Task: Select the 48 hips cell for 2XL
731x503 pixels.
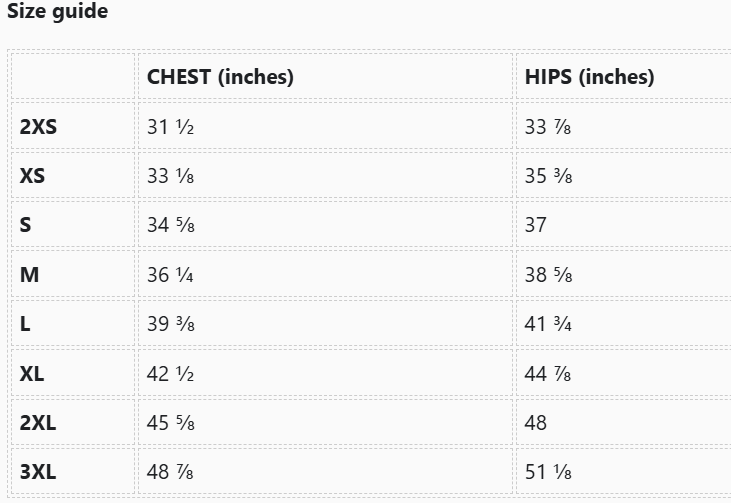Action: [536, 423]
